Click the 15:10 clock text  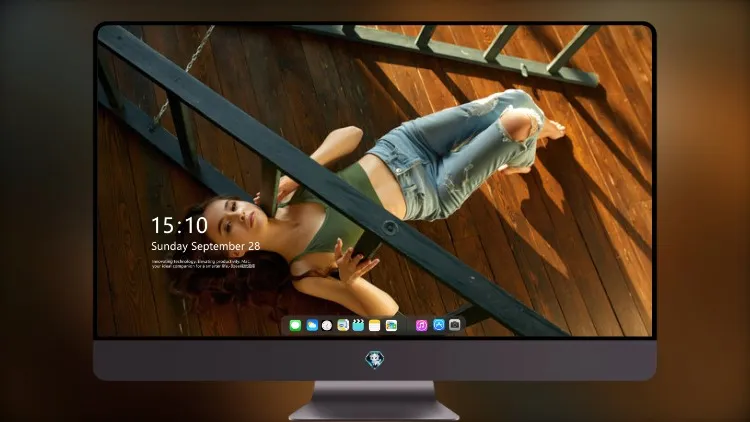coord(179,225)
